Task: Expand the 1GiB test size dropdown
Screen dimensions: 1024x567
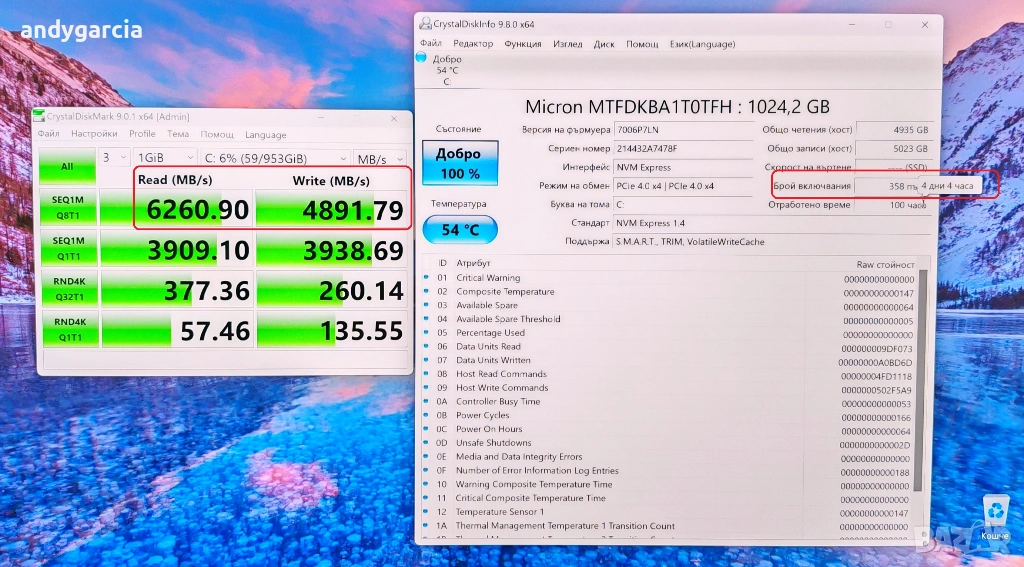Action: pyautogui.click(x=166, y=158)
